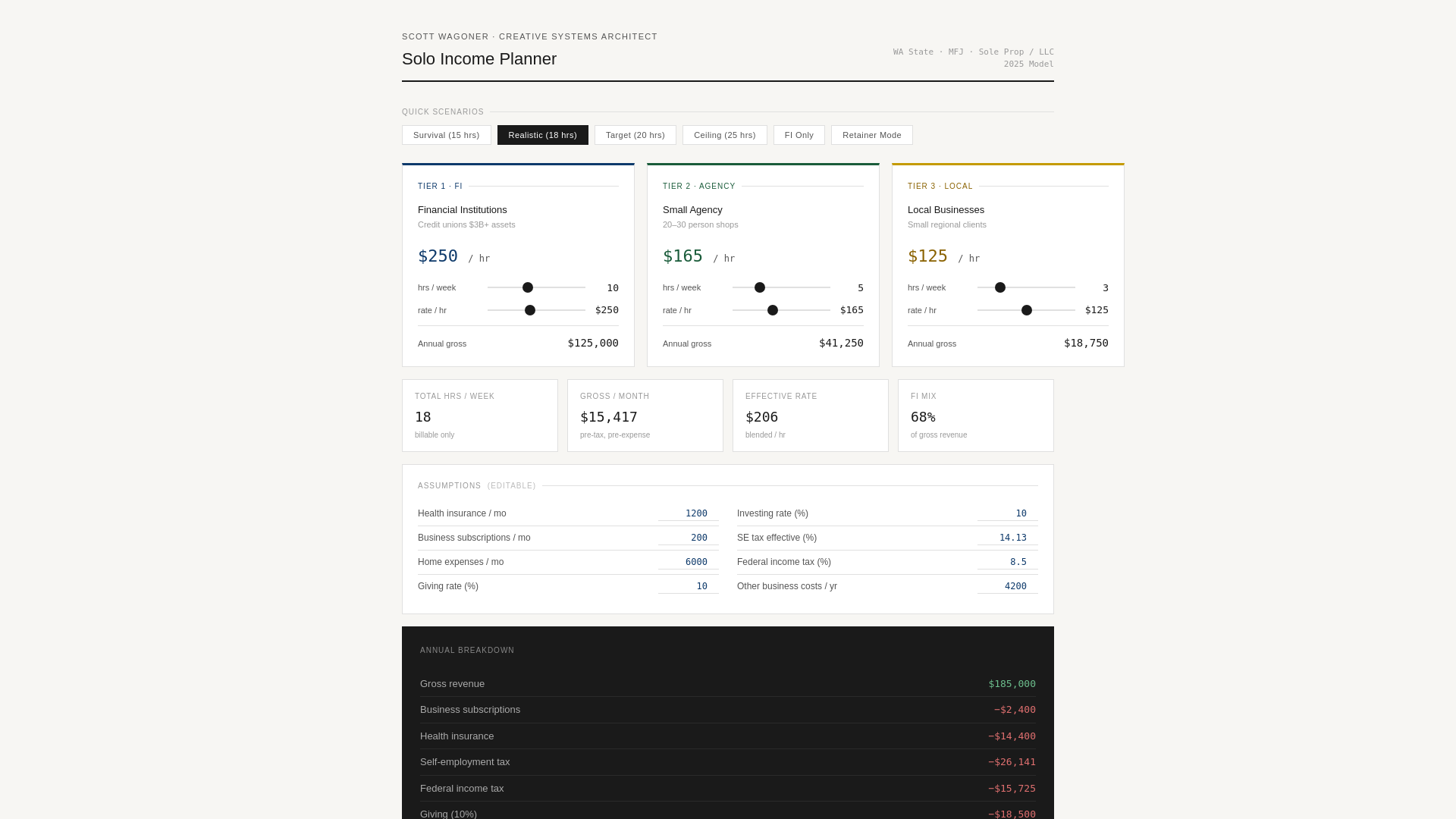Screen dimensions: 1456x819
Task: Click Tier 2 annual gross $41,250
Action: pos(841,344)
